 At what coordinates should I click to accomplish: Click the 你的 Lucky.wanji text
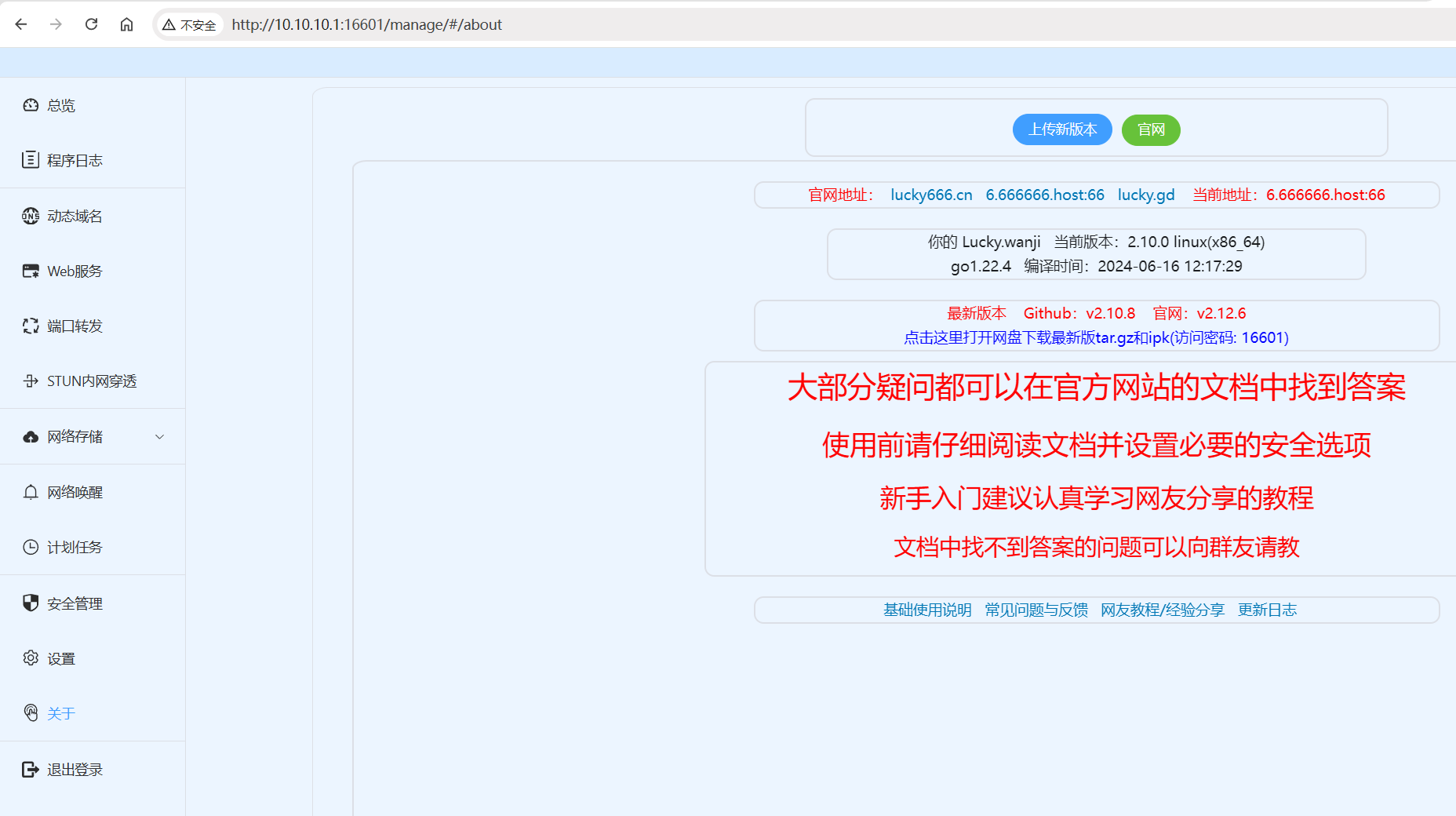pyautogui.click(x=984, y=242)
